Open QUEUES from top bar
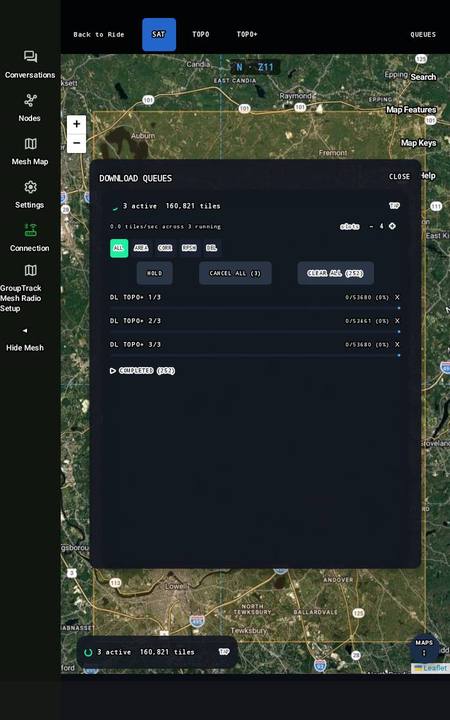Screen dimensions: 450x720 (423, 34)
